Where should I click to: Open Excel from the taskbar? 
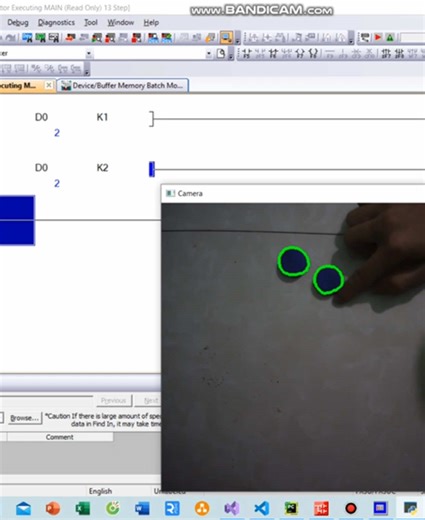tap(83, 509)
